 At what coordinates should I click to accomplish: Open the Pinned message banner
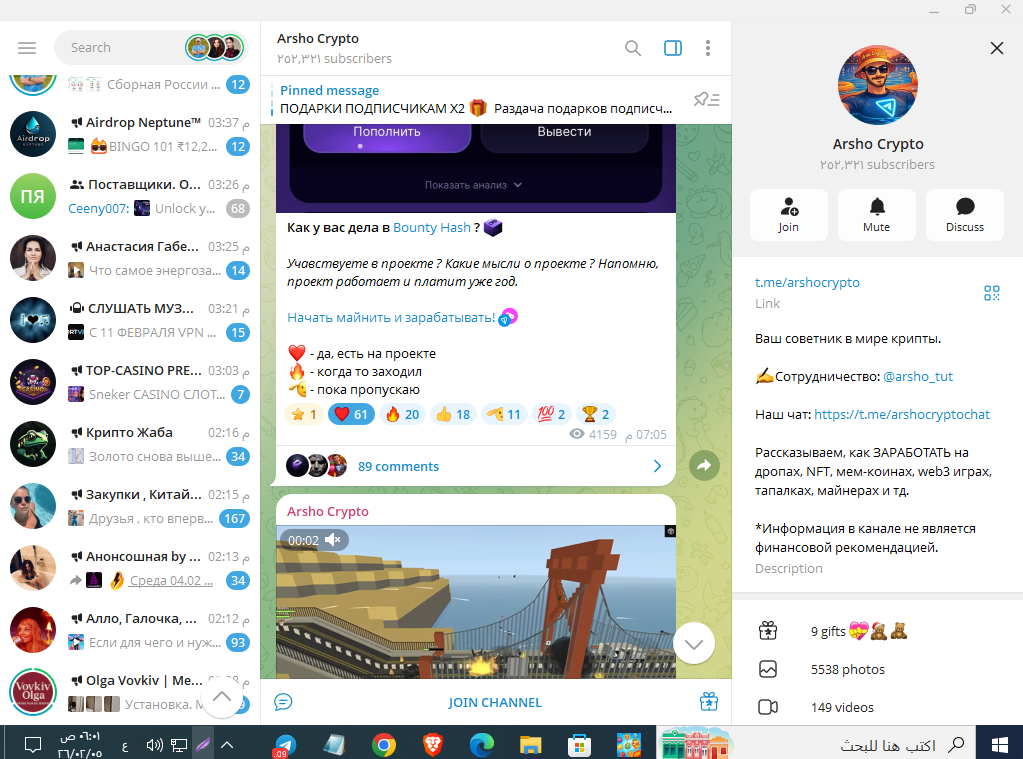click(476, 100)
